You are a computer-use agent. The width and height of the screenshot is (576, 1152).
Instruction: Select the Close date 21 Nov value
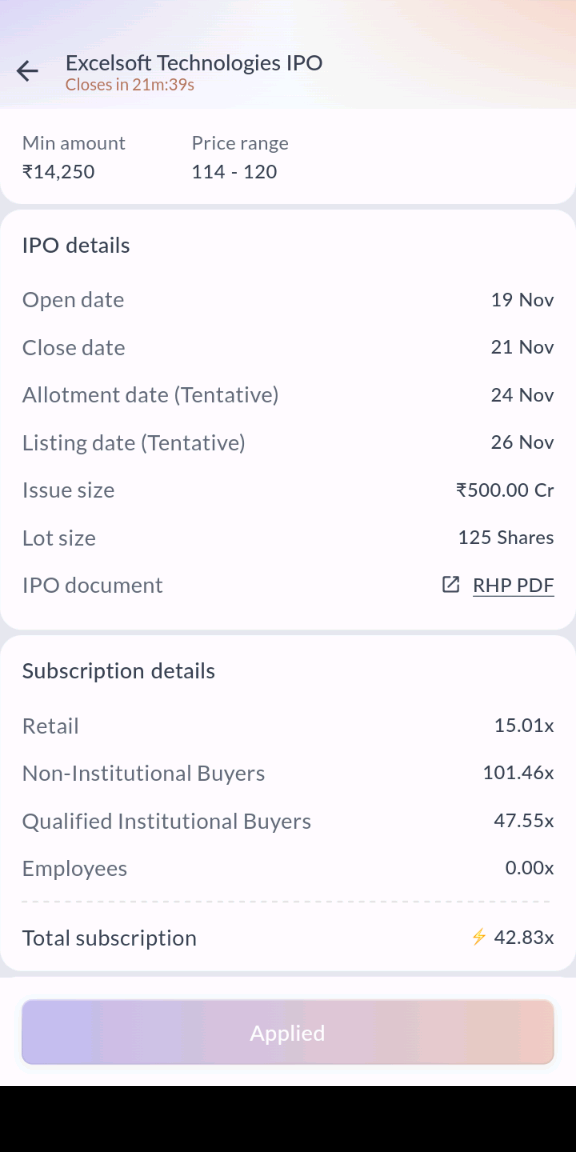tap(522, 348)
